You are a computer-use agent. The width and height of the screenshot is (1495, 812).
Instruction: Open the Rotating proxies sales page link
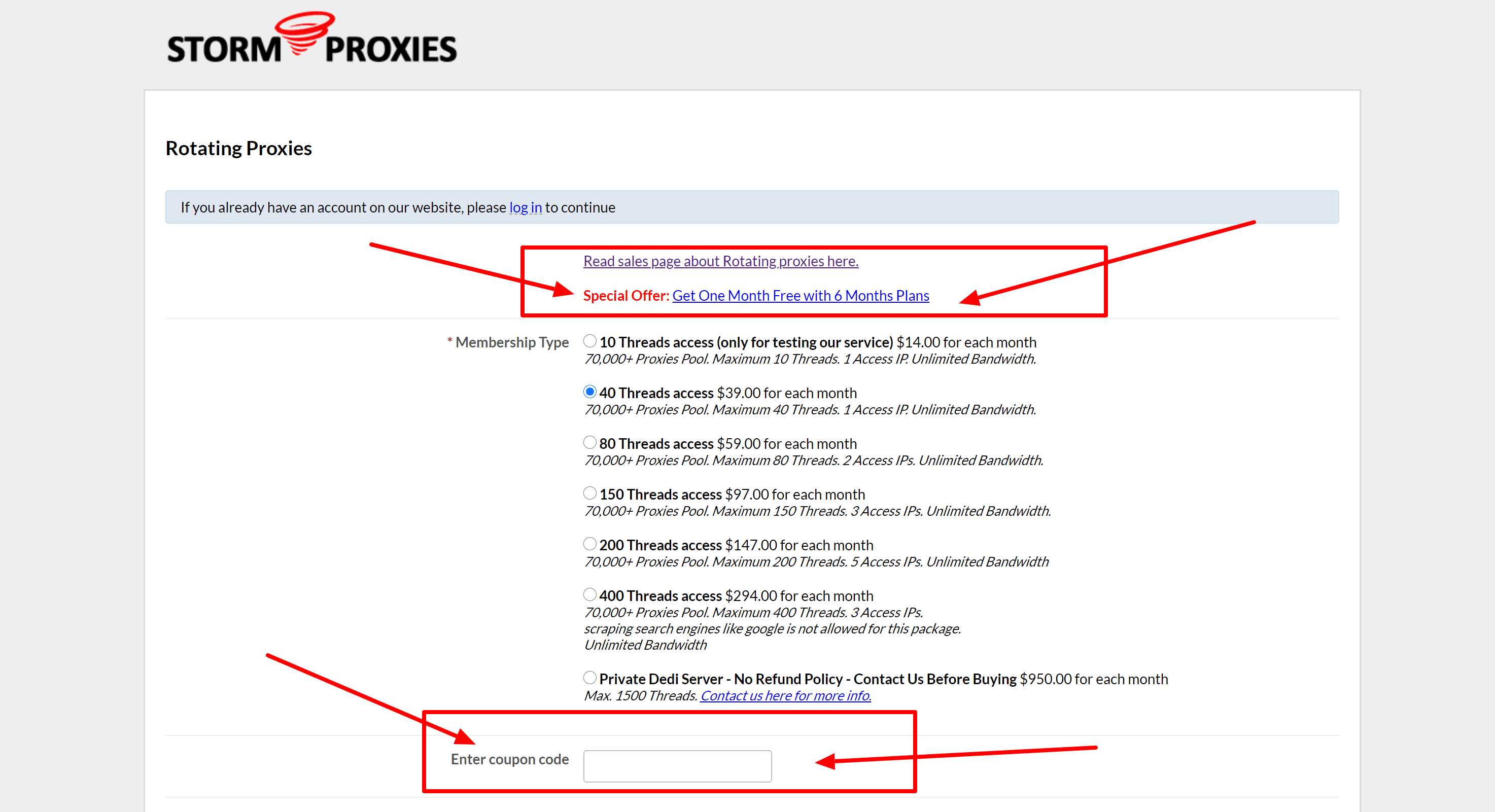[x=719, y=260]
